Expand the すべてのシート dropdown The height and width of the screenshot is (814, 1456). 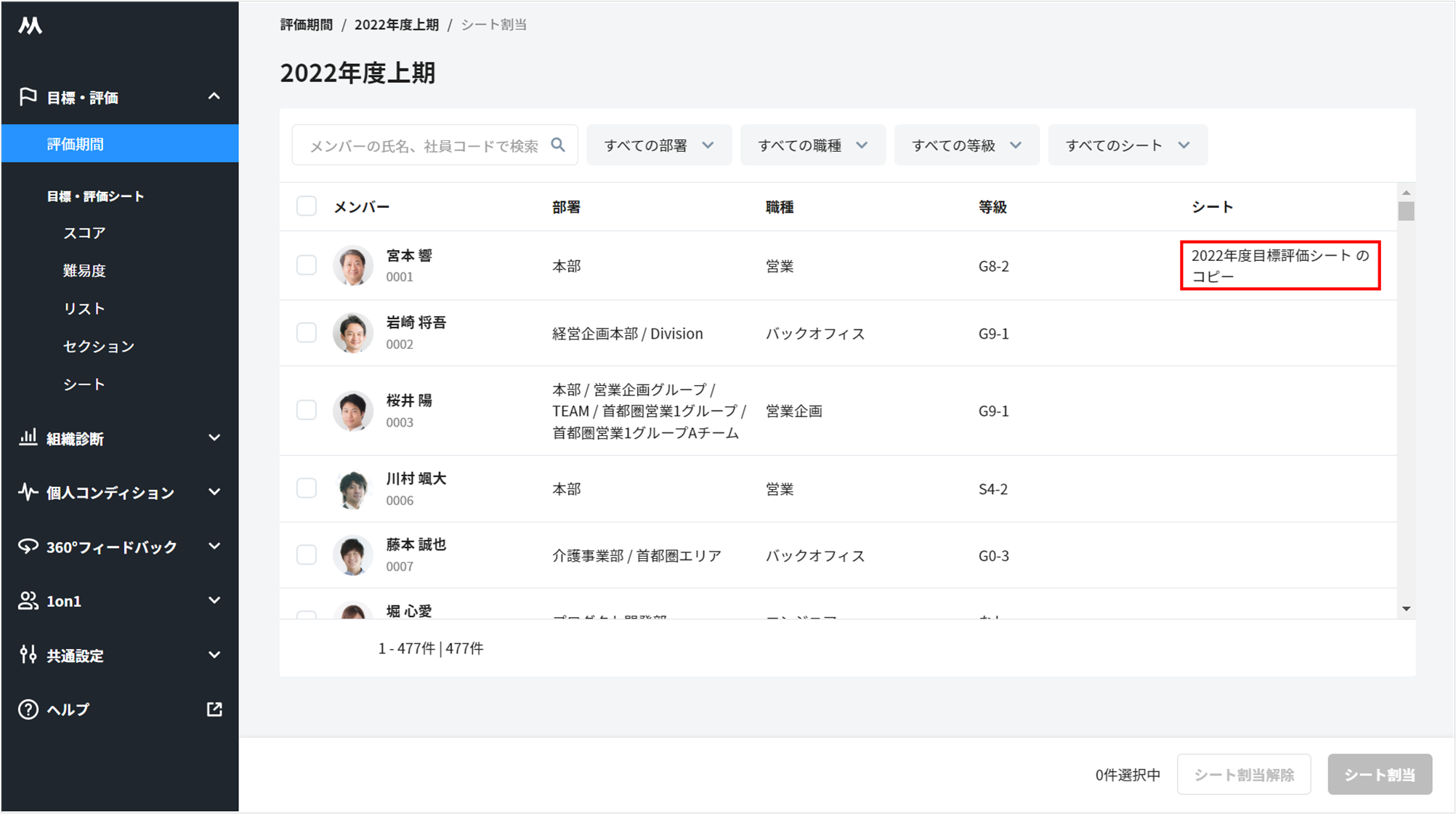click(1127, 145)
